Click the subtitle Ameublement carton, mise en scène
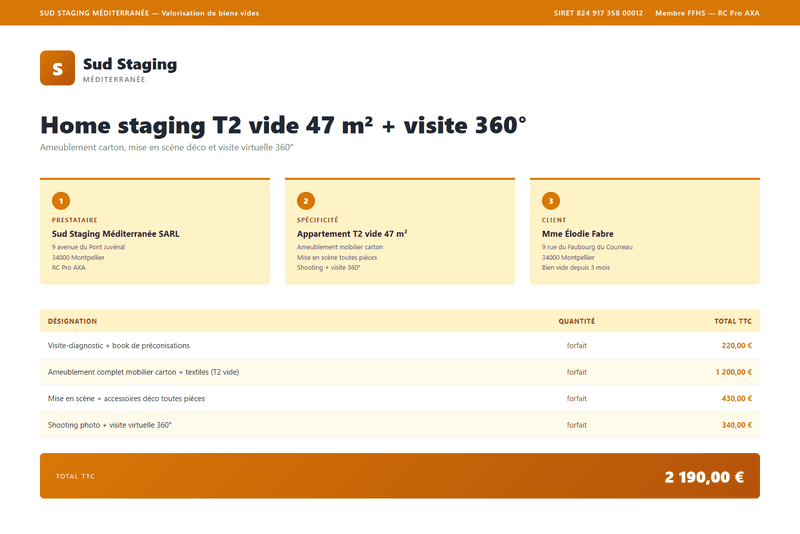The height and width of the screenshot is (534, 800). [166, 147]
